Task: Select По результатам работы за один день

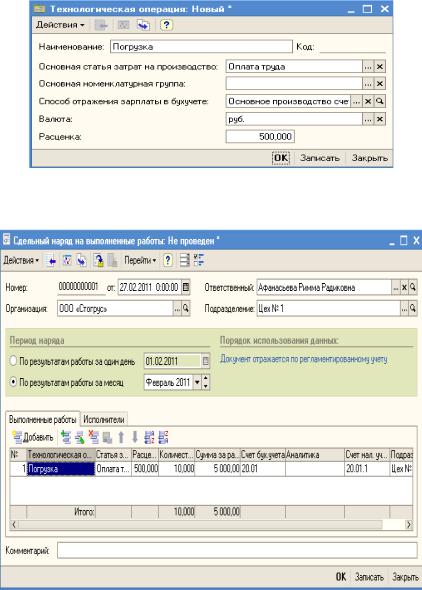Action: [x=14, y=361]
